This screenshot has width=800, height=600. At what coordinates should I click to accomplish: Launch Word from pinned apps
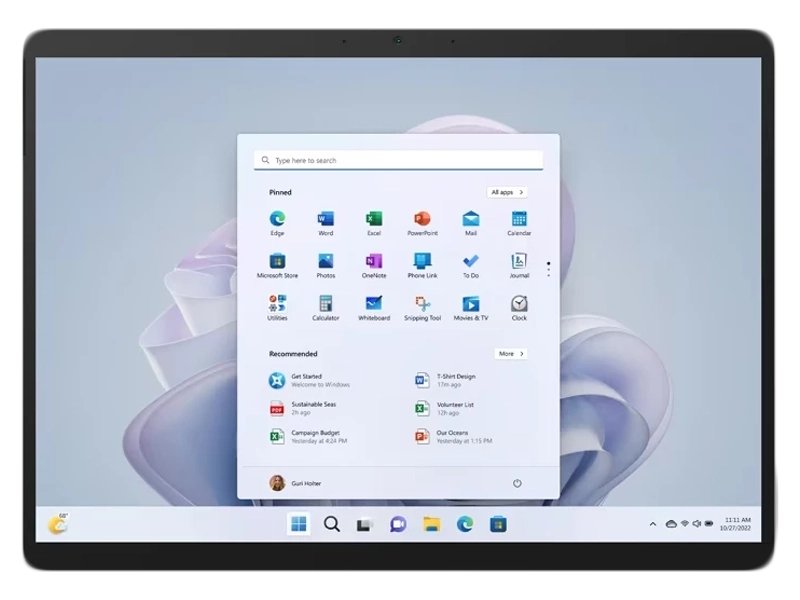pos(326,223)
